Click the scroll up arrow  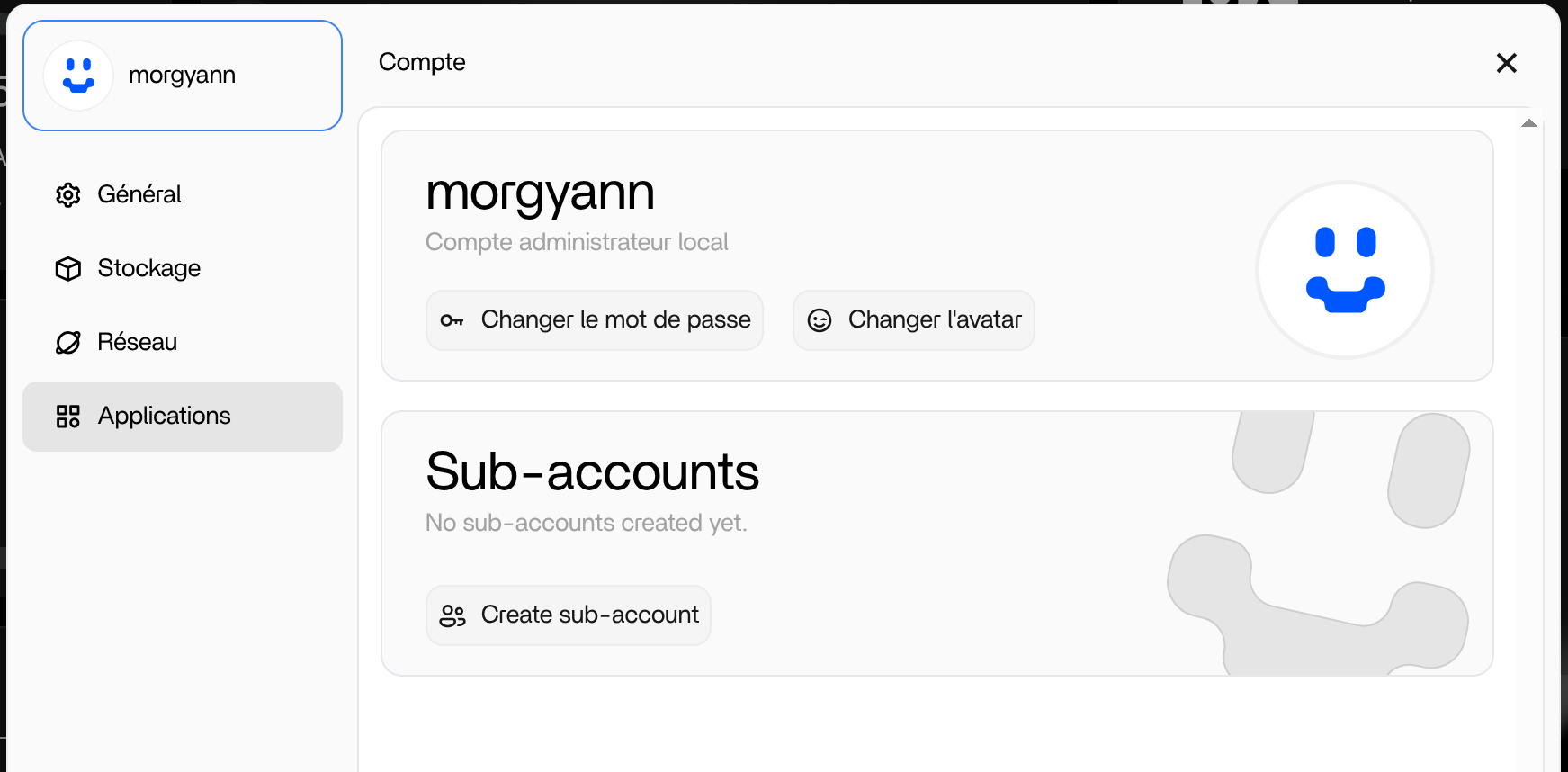(x=1528, y=123)
